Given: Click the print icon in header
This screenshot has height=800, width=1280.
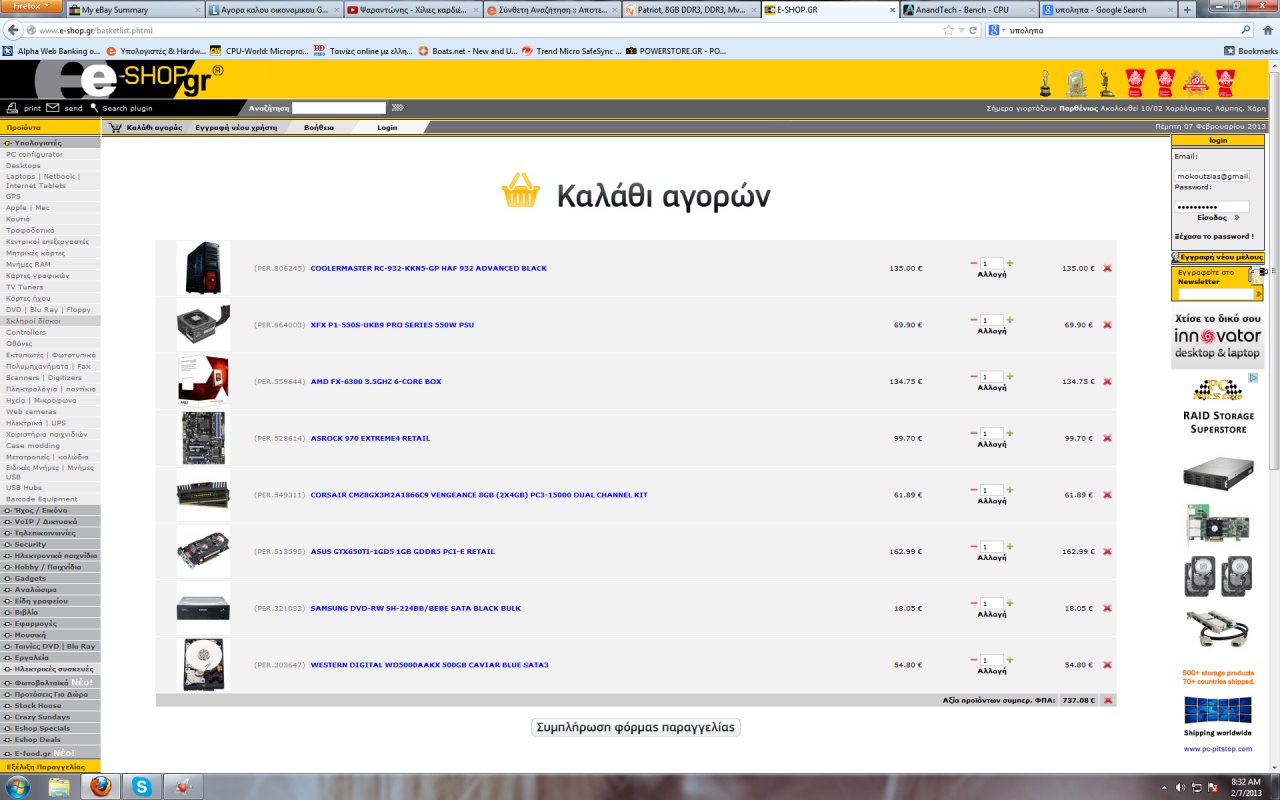Looking at the screenshot, I should click(x=12, y=108).
